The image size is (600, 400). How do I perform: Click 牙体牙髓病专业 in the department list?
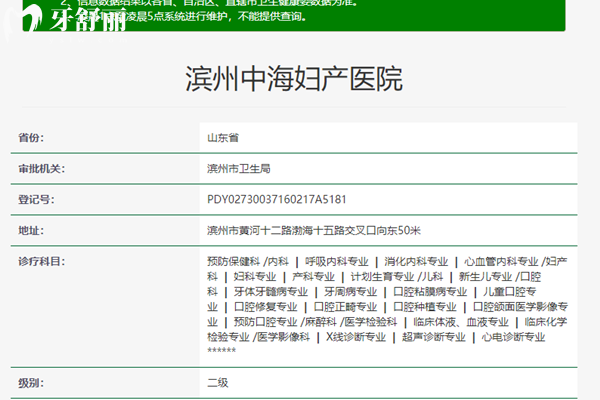click(x=271, y=292)
